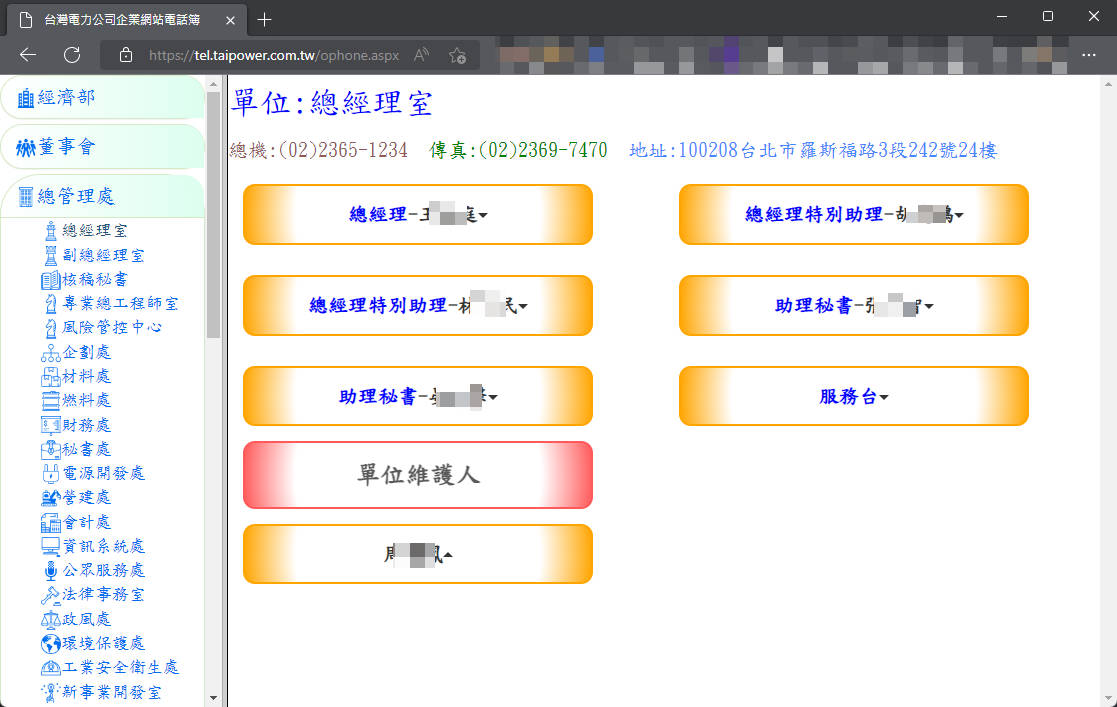Click the 工業安全衛生處 helmet icon
The width and height of the screenshot is (1117, 707).
51,668
